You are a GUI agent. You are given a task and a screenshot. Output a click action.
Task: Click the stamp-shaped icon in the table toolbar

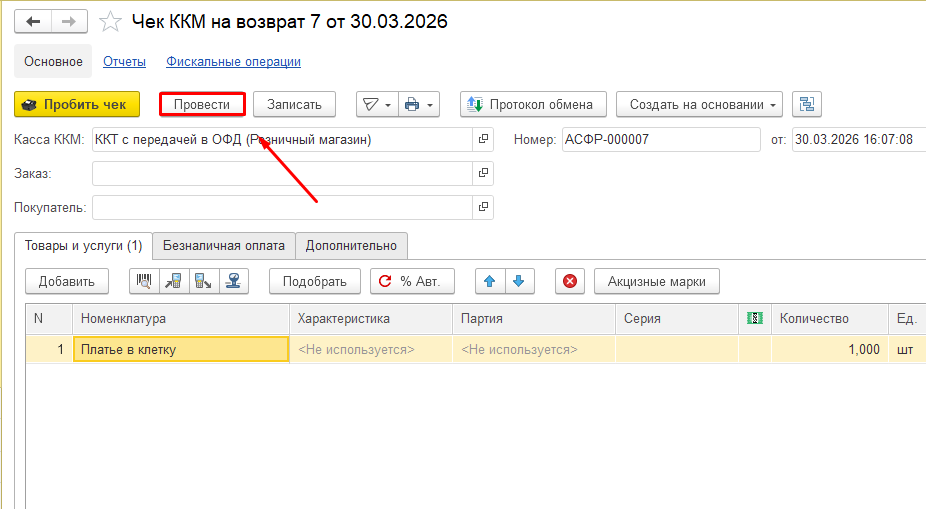coord(234,282)
